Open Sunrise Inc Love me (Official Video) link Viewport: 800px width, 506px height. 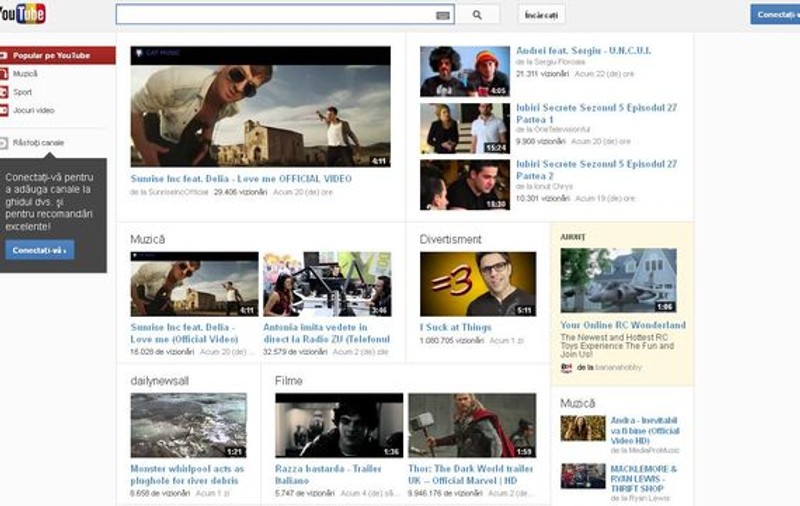[x=184, y=333]
